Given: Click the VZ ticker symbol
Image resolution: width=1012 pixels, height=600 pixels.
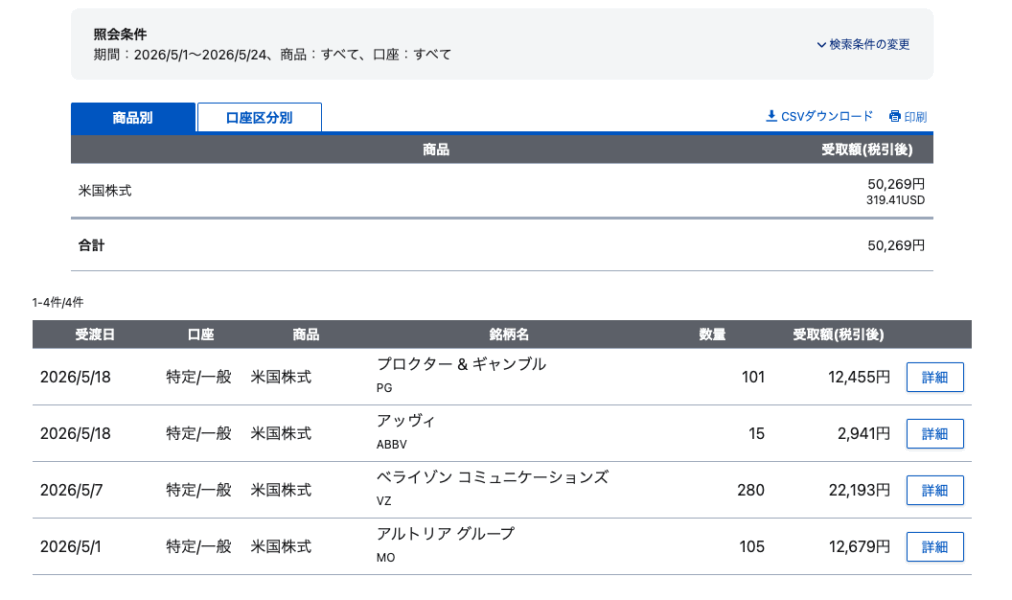Looking at the screenshot, I should [x=383, y=501].
